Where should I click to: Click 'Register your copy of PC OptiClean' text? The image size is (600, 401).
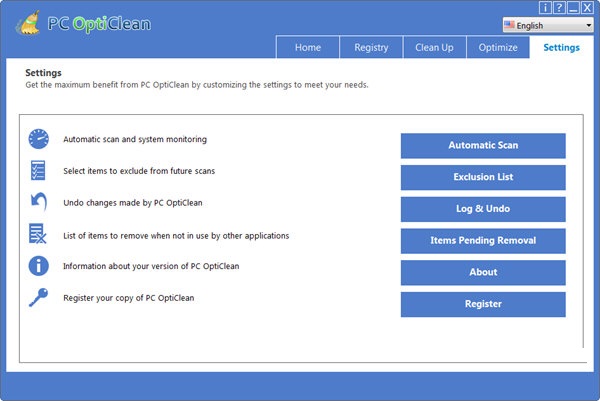pyautogui.click(x=129, y=298)
